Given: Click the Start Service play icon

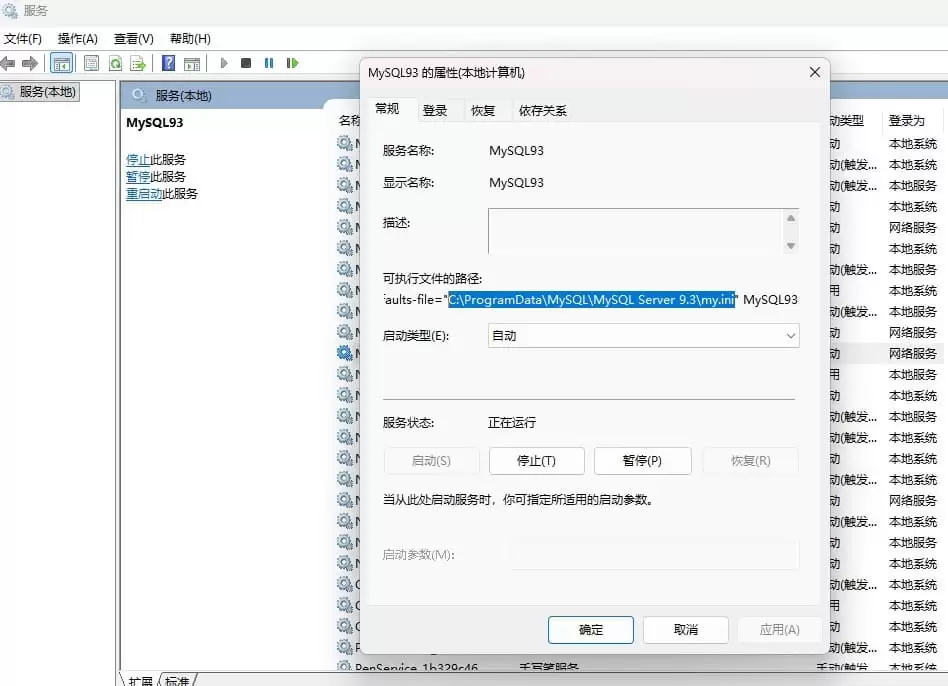Looking at the screenshot, I should coord(224,63).
